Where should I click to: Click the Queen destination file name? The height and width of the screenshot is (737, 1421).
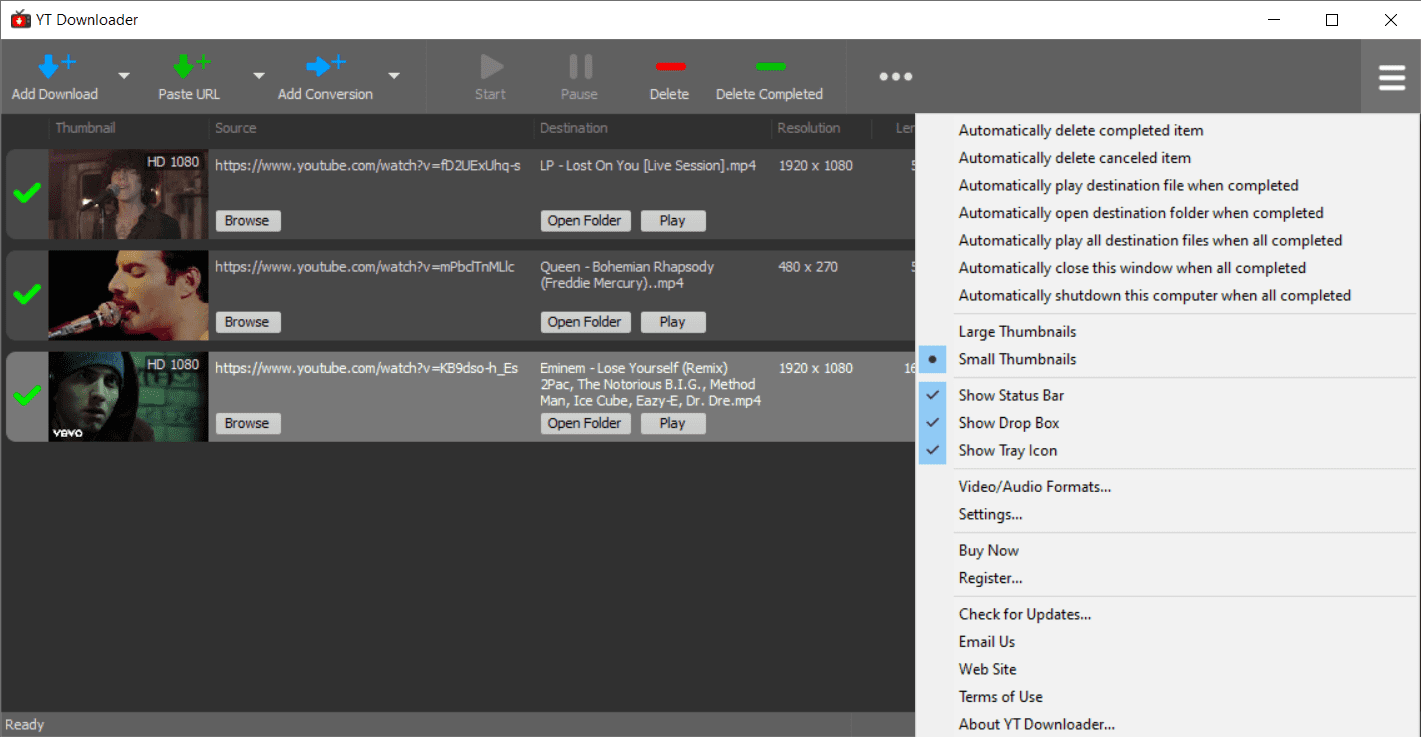point(627,275)
